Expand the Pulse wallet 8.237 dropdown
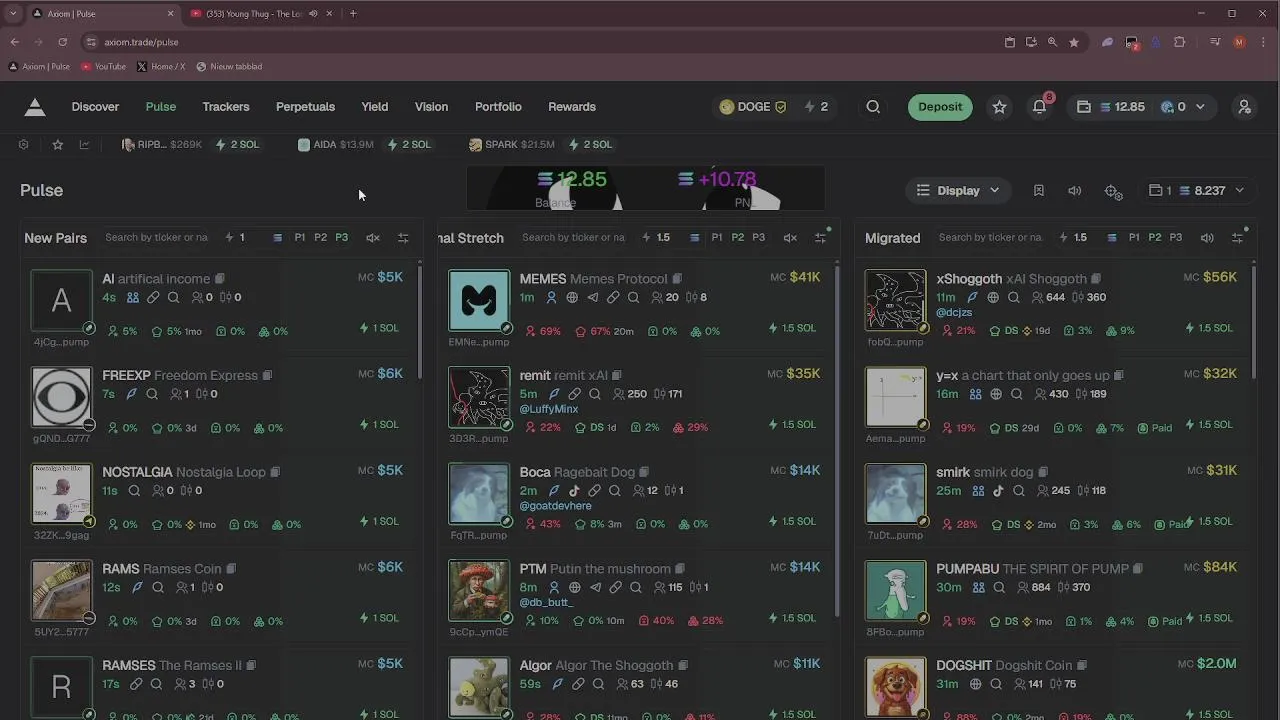1280x720 pixels. 1197,190
